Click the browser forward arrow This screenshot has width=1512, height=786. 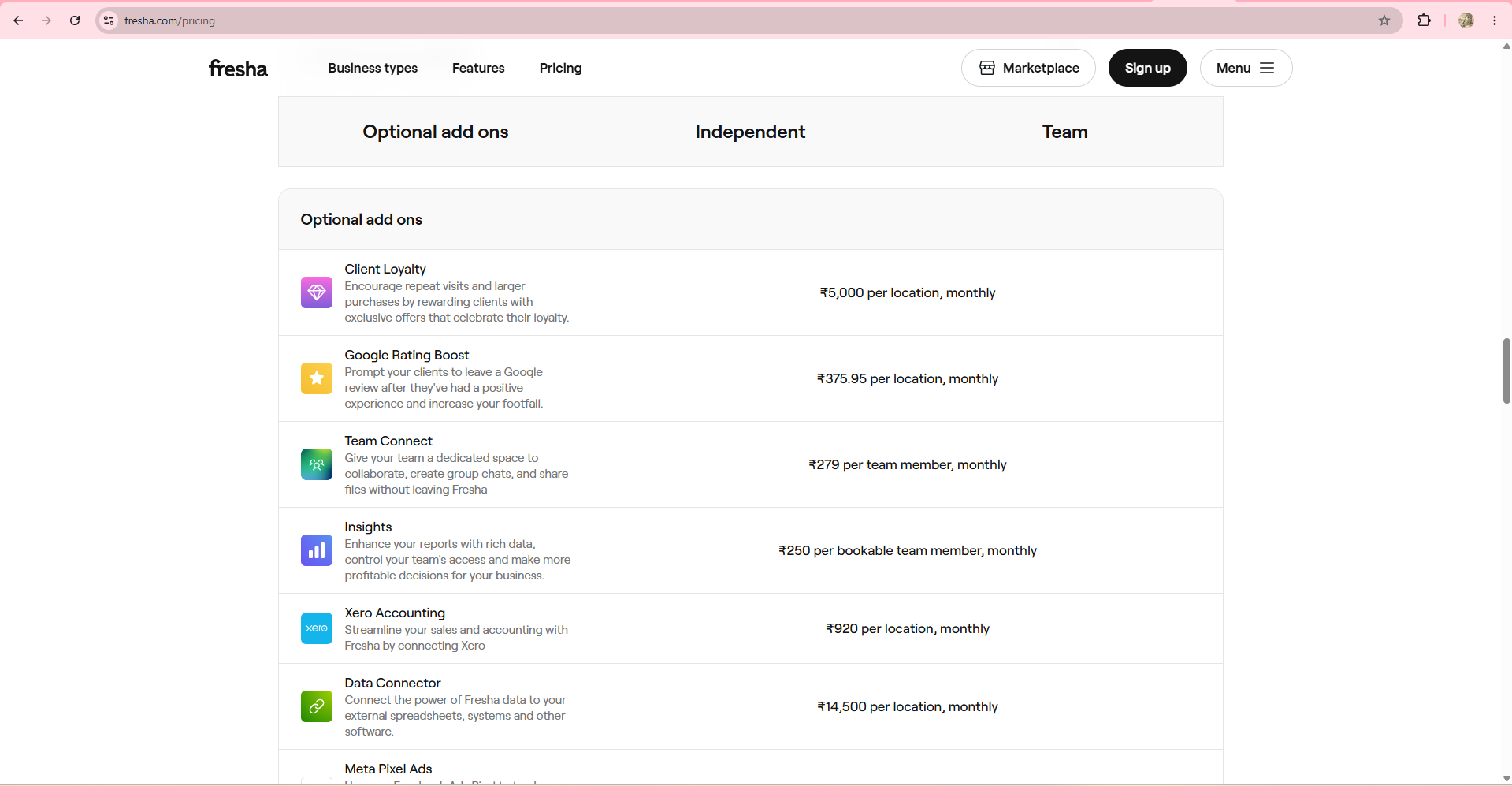tap(46, 20)
